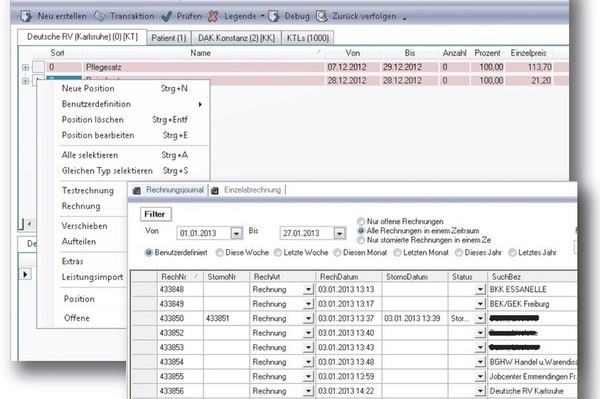Click the row selector for Pflegesatz
Screen dimensions: 600x399
(x=38, y=67)
